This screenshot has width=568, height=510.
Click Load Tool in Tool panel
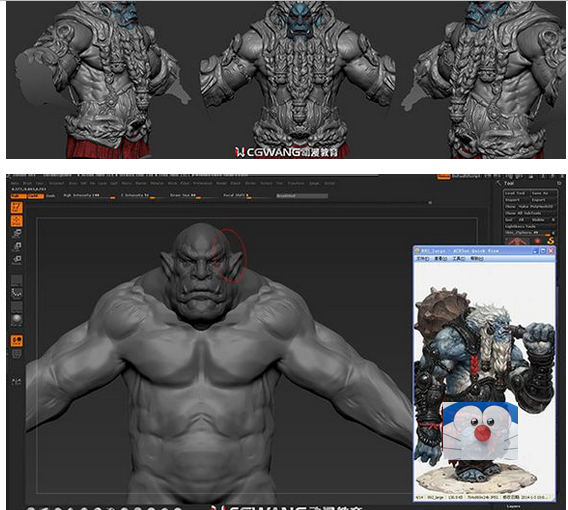tap(516, 193)
